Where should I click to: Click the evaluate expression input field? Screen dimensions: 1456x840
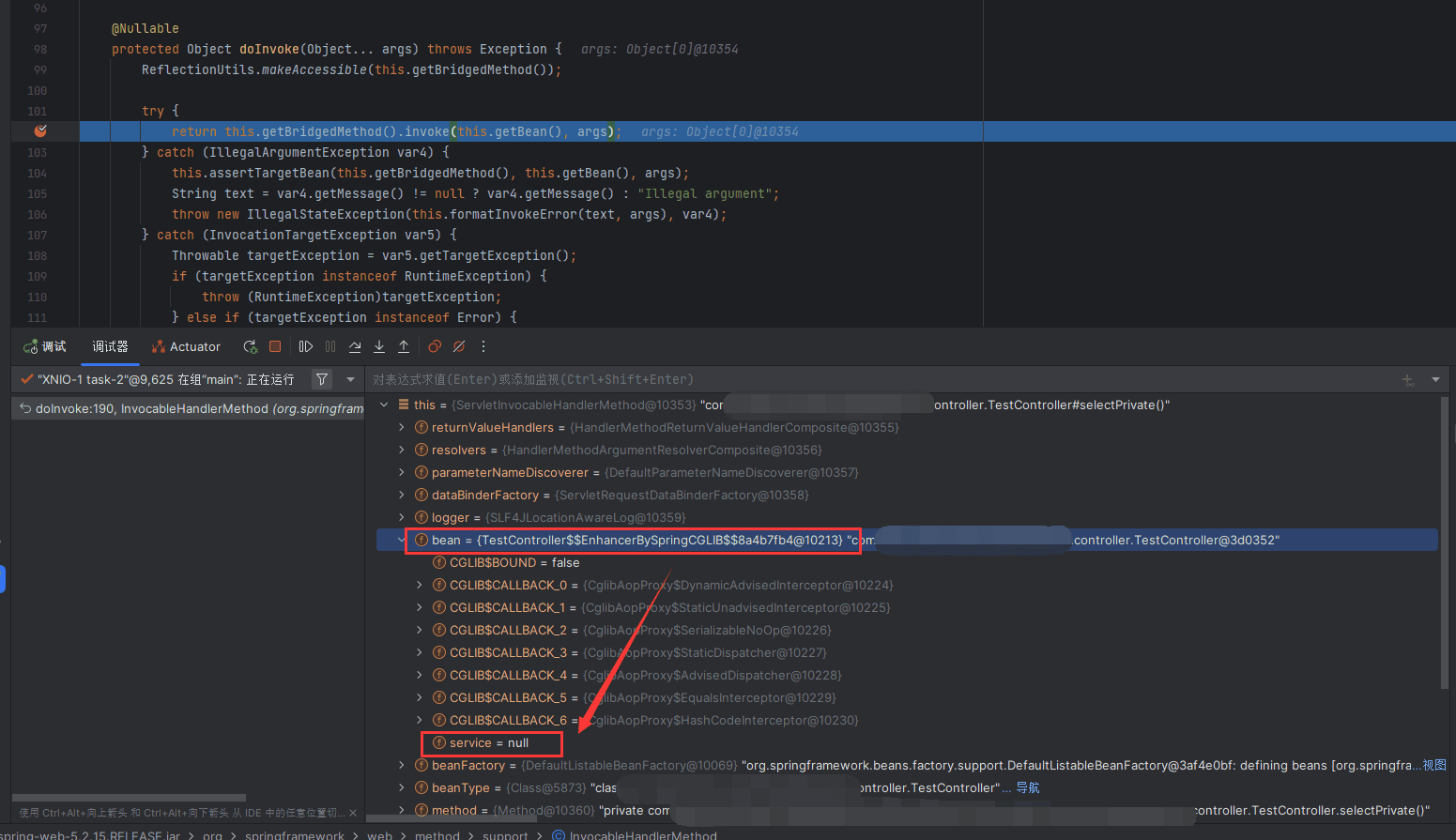pos(845,379)
